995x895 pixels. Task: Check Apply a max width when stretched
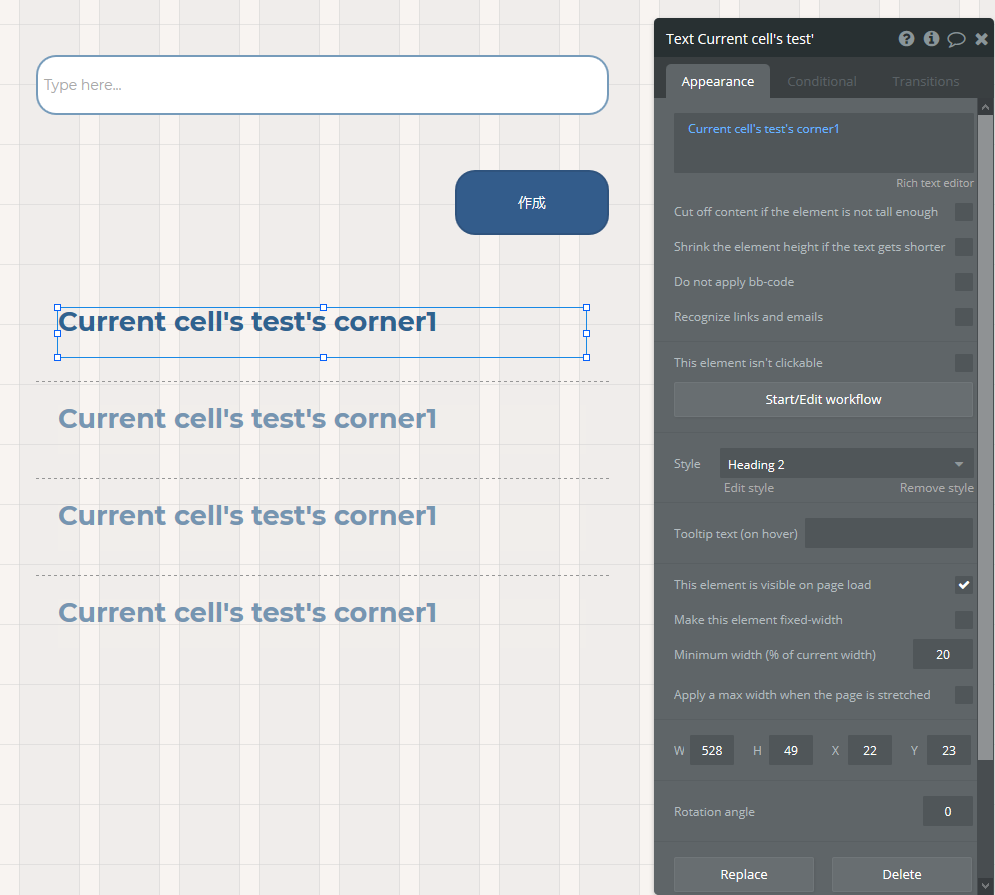(x=963, y=694)
